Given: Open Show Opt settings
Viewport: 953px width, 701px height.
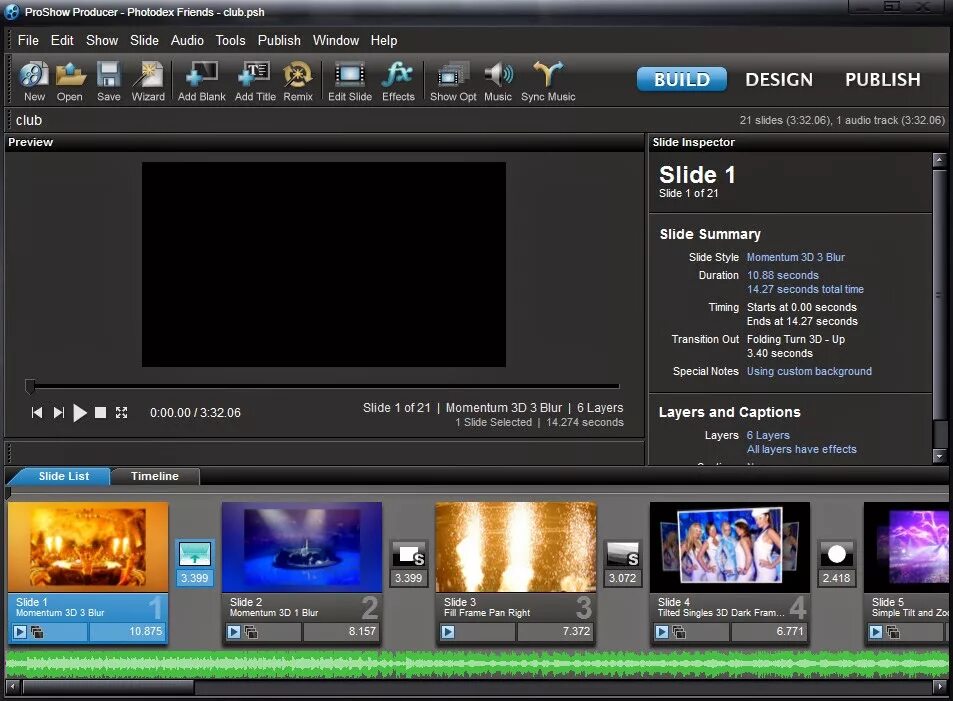Looking at the screenshot, I should pyautogui.click(x=453, y=81).
